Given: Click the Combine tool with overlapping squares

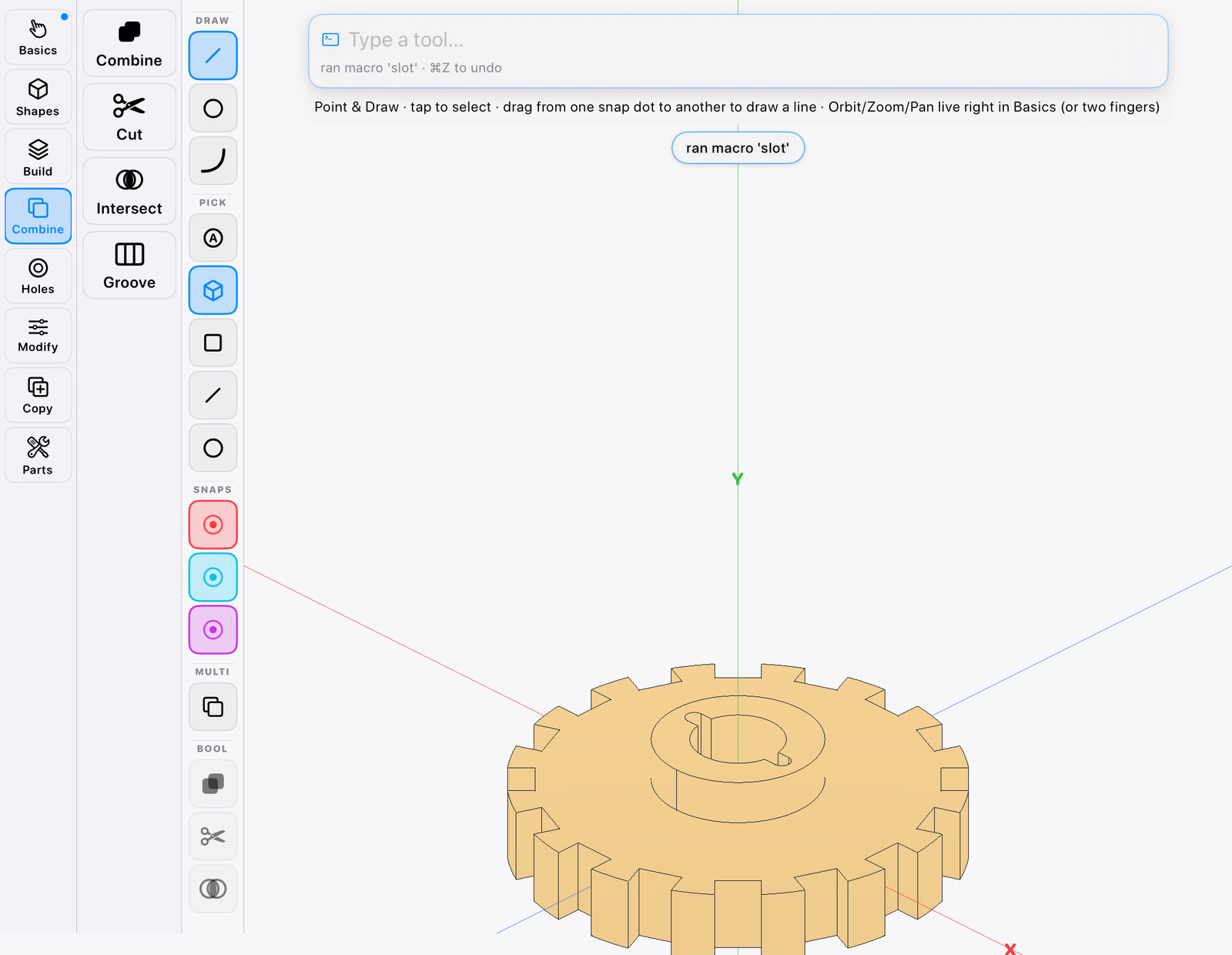Looking at the screenshot, I should (129, 43).
